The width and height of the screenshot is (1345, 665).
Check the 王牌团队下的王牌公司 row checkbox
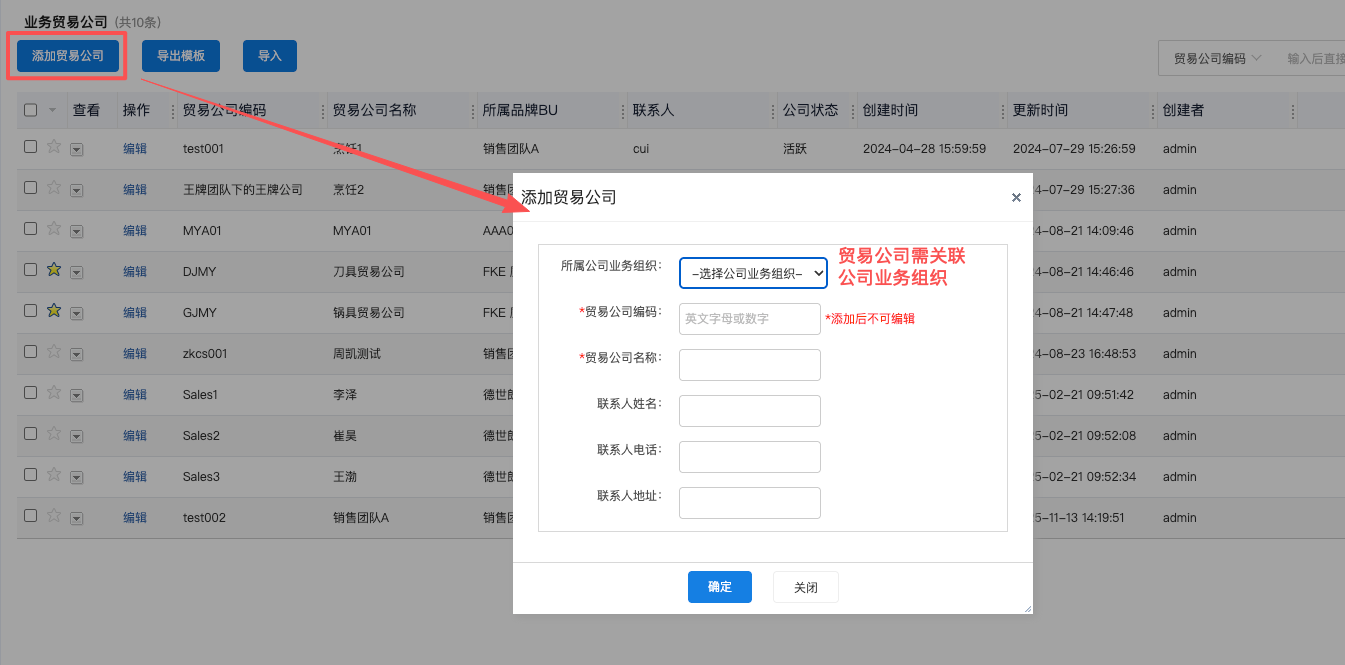coord(30,188)
